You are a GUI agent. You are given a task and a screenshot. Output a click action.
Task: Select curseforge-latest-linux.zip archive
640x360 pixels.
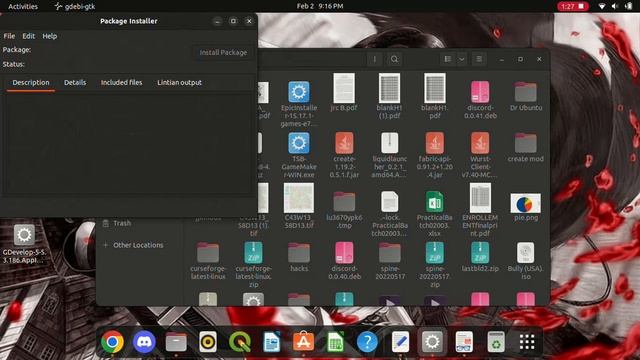click(253, 264)
